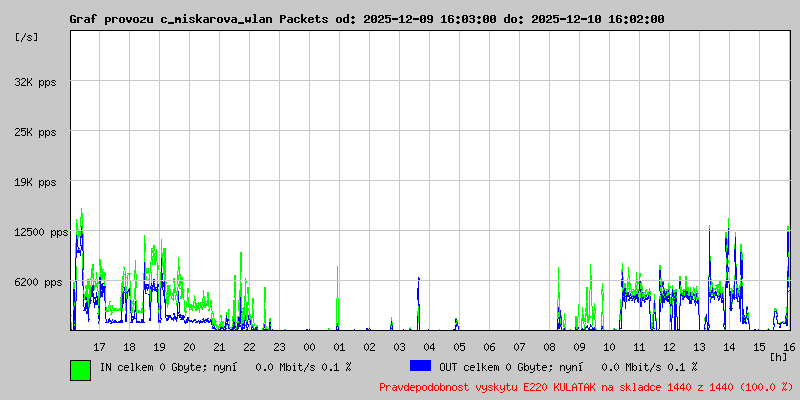The height and width of the screenshot is (400, 800).
Task: Click the '01' hour label on x-axis
Action: 339,347
